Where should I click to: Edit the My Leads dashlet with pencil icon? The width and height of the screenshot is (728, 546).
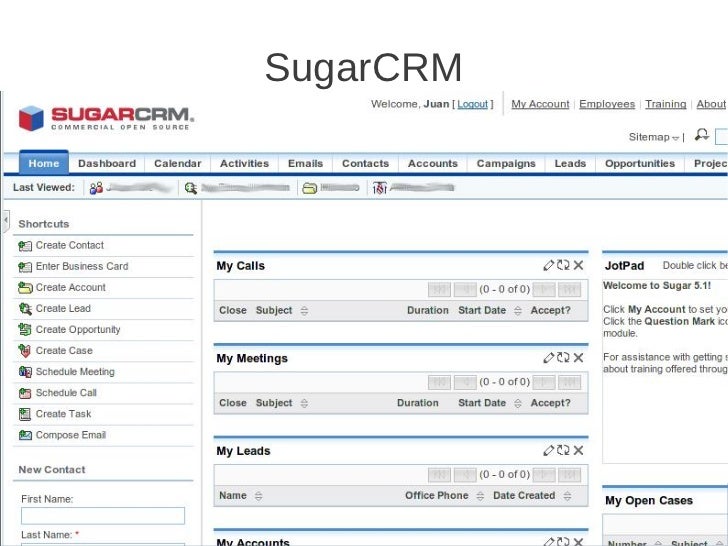pos(548,450)
